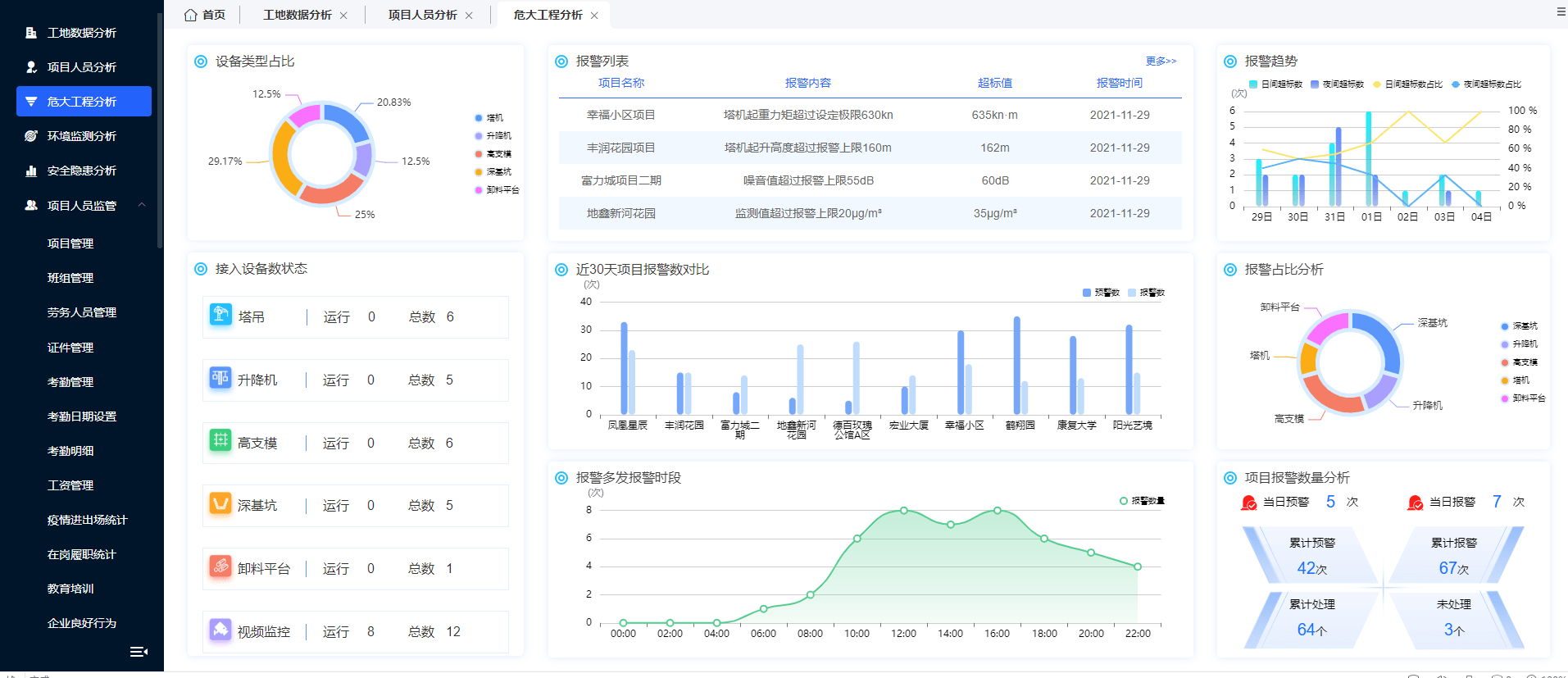Viewport: 1568px width, 678px height.
Task: Toggle 深基坑 legend in 设备类型占比 chart
Action: 493,172
